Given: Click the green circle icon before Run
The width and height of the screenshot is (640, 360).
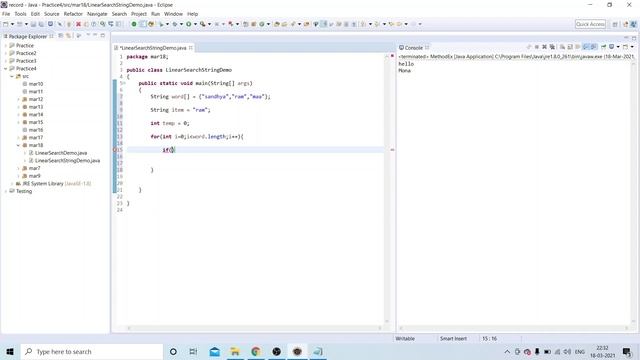Looking at the screenshot, I should pos(134,24).
